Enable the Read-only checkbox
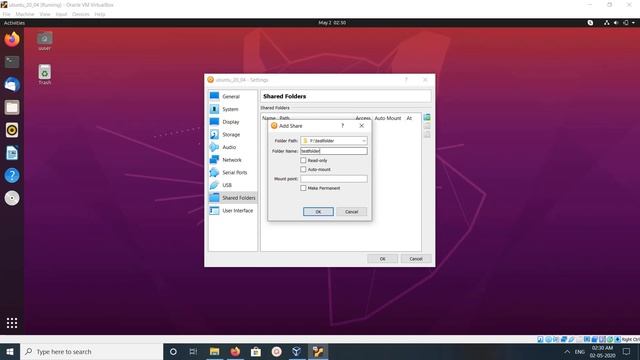Screen dimensions: 640x360 pos(303,160)
